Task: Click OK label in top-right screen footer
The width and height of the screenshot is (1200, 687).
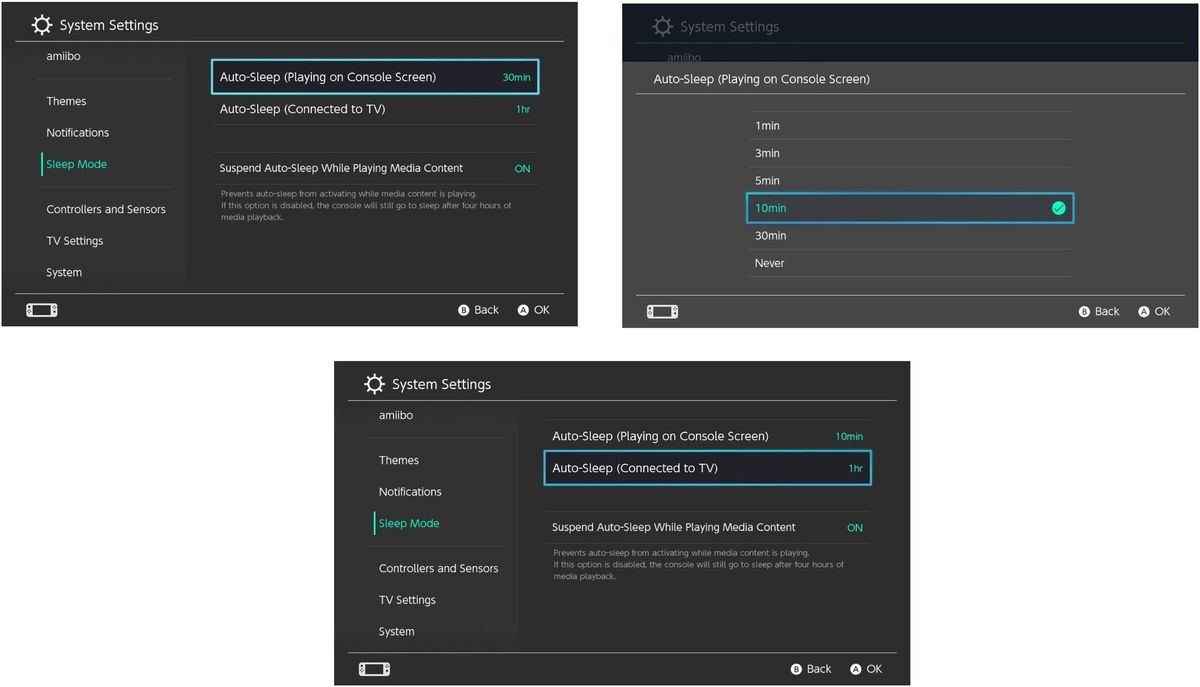Action: (1162, 312)
